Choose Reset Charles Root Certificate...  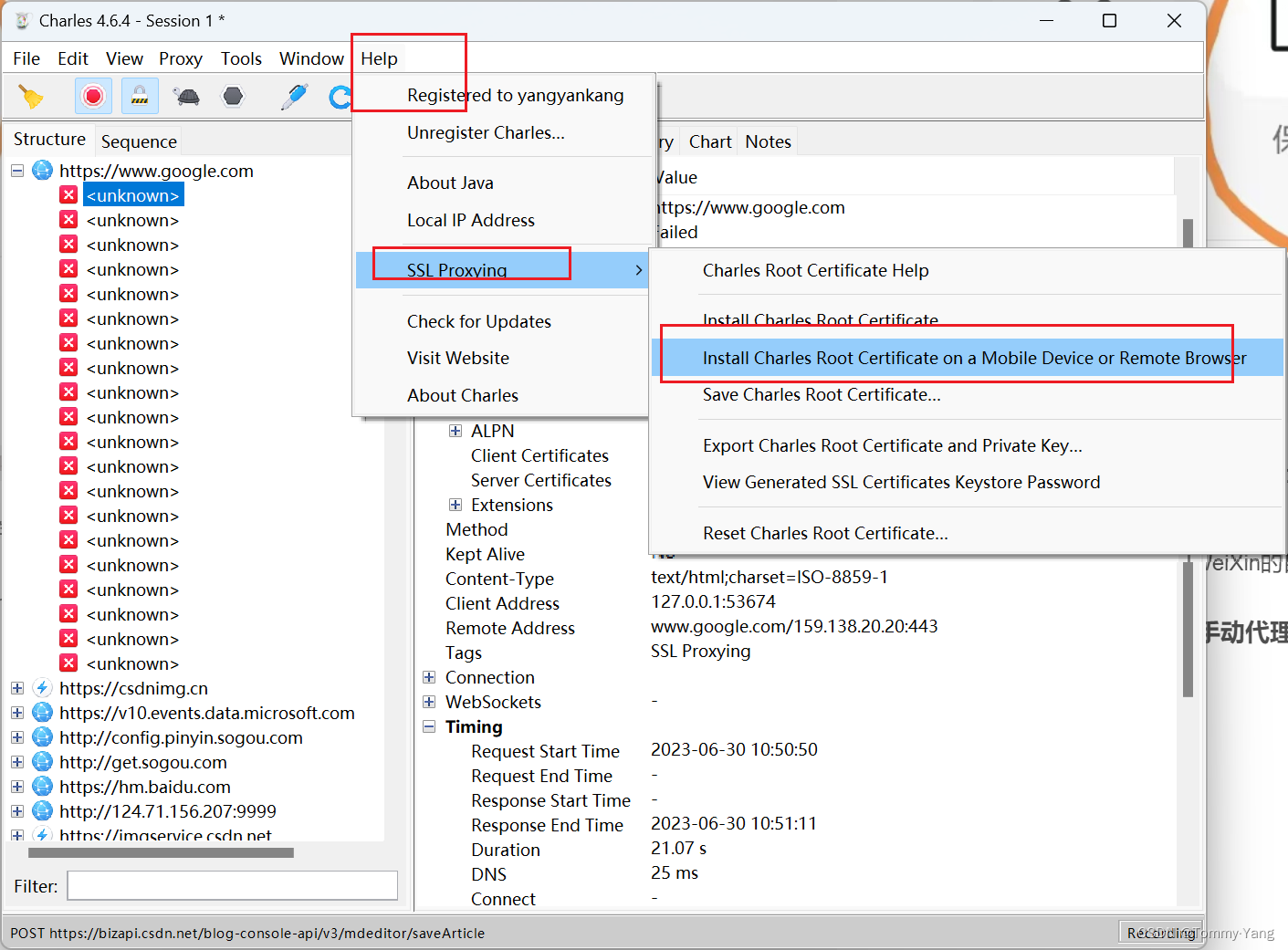point(968,533)
